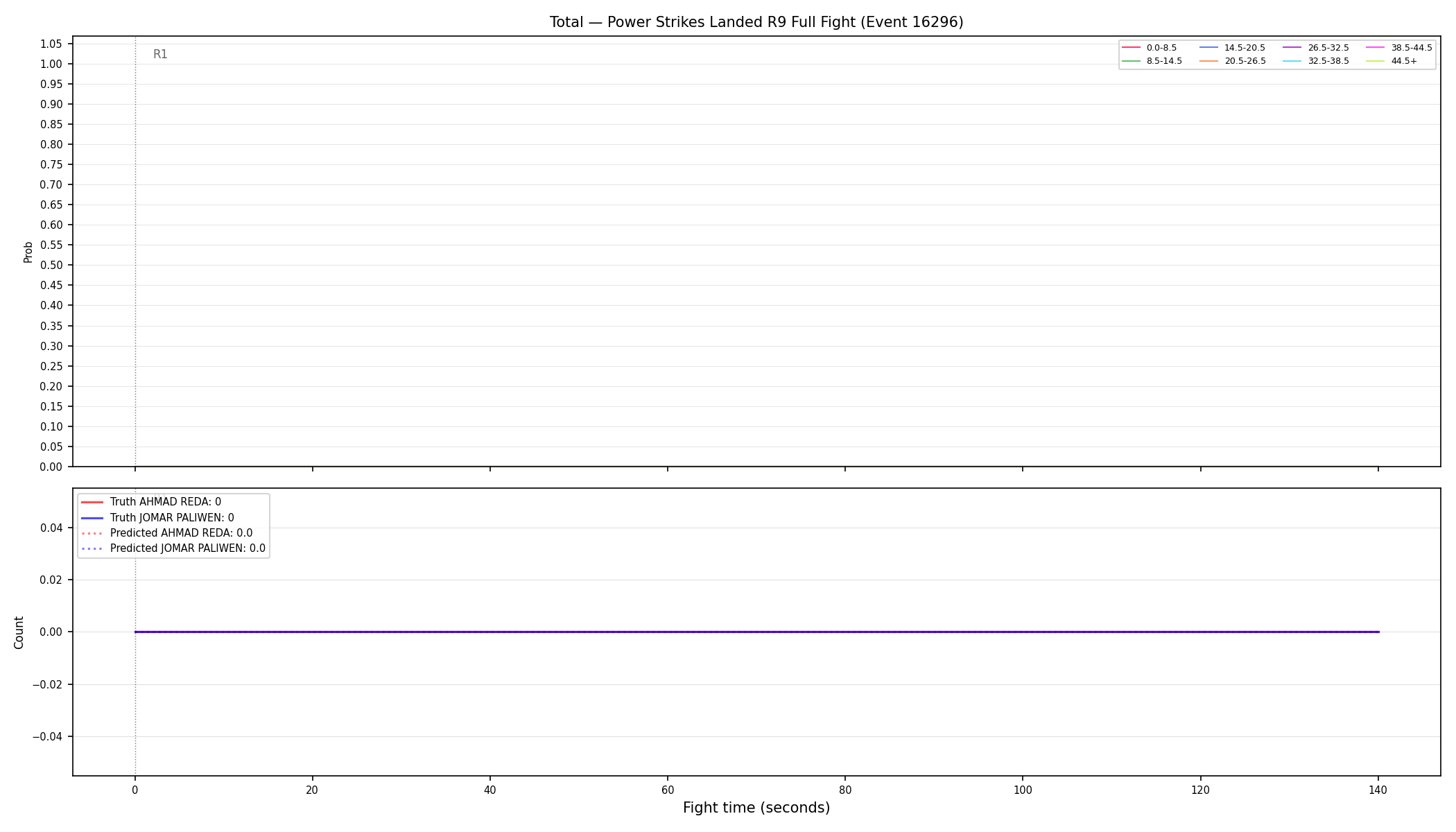Image resolution: width=1456 pixels, height=832 pixels.
Task: Click the 140 tick on the time axis
Action: tap(1378, 790)
